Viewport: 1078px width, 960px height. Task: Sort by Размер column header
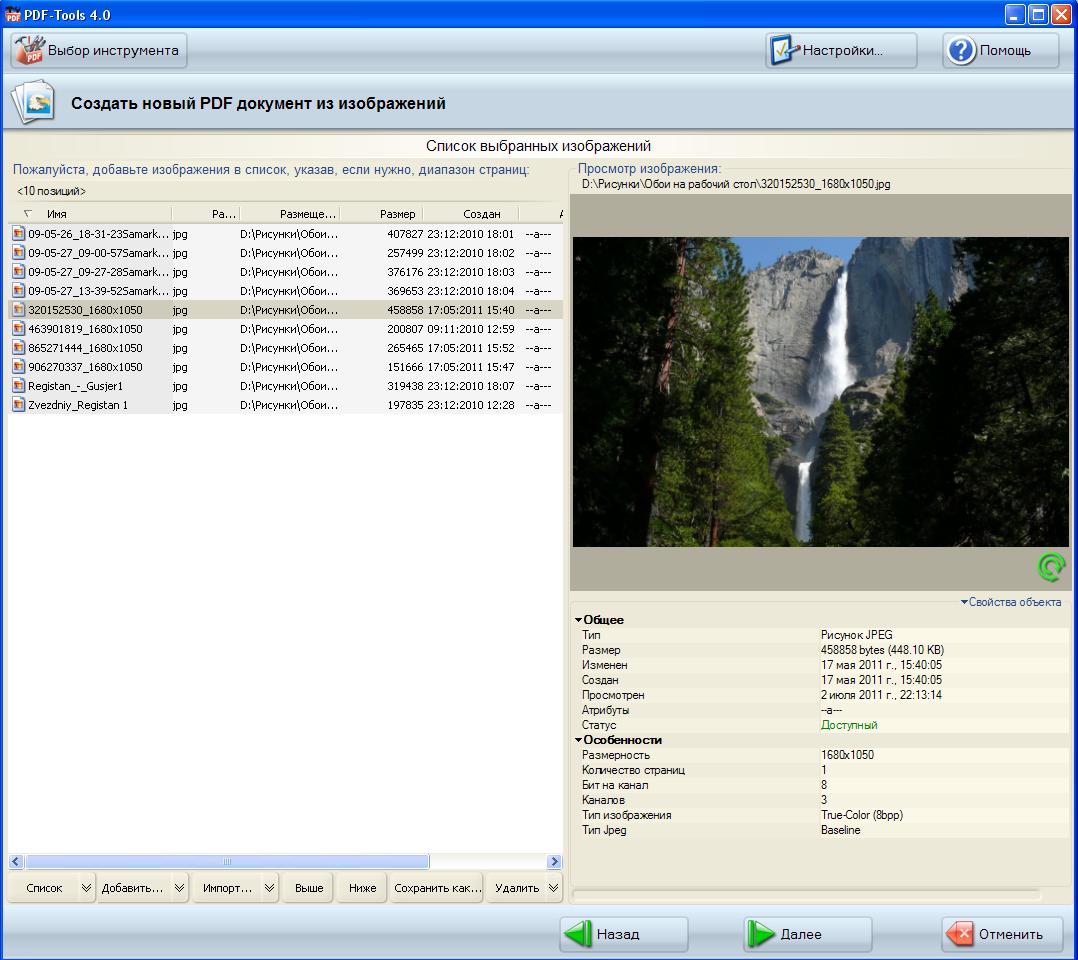[382, 214]
